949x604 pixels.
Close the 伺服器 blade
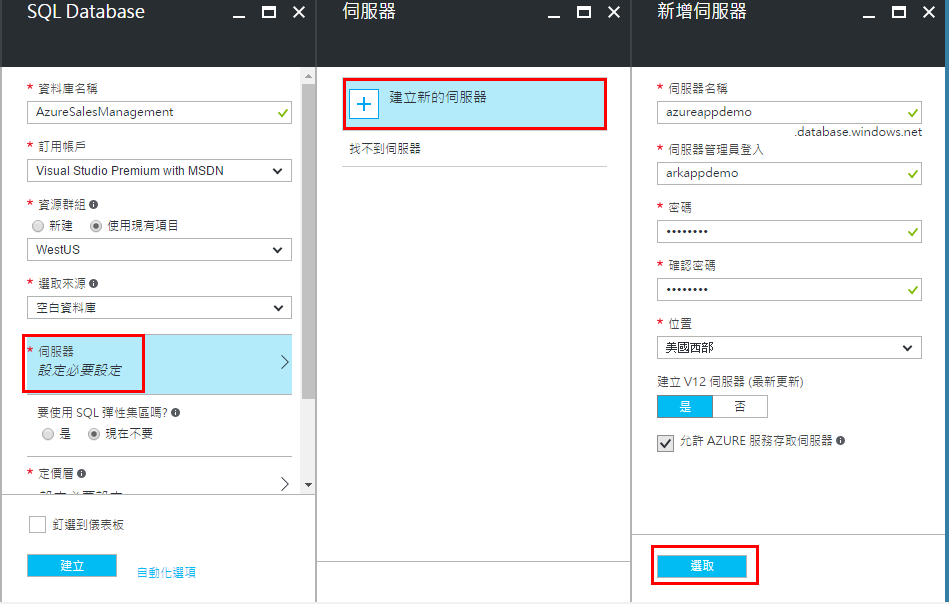coord(614,12)
